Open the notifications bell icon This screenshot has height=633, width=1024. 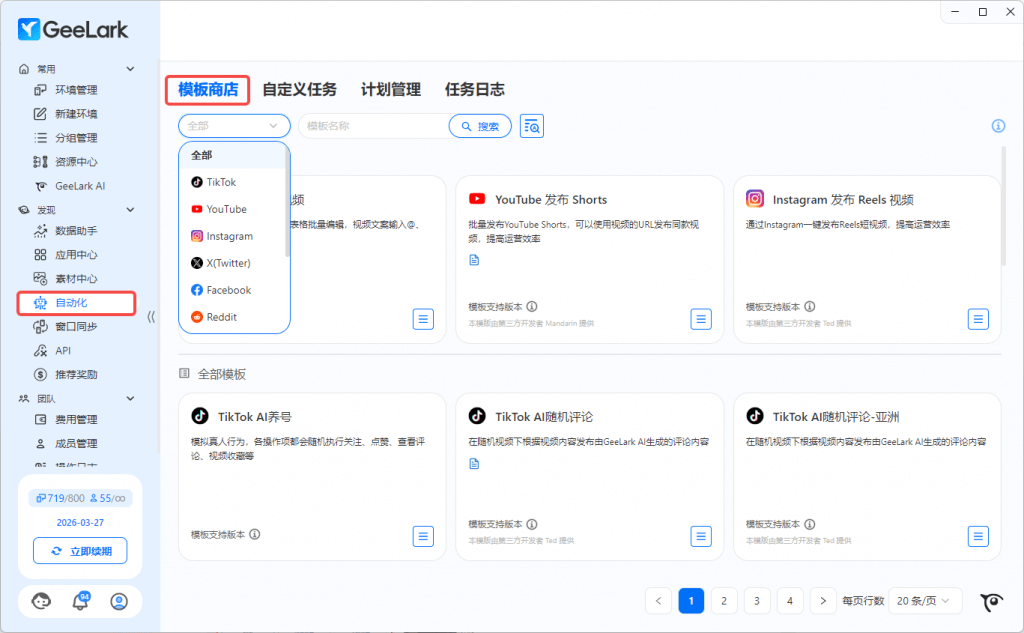(80, 601)
